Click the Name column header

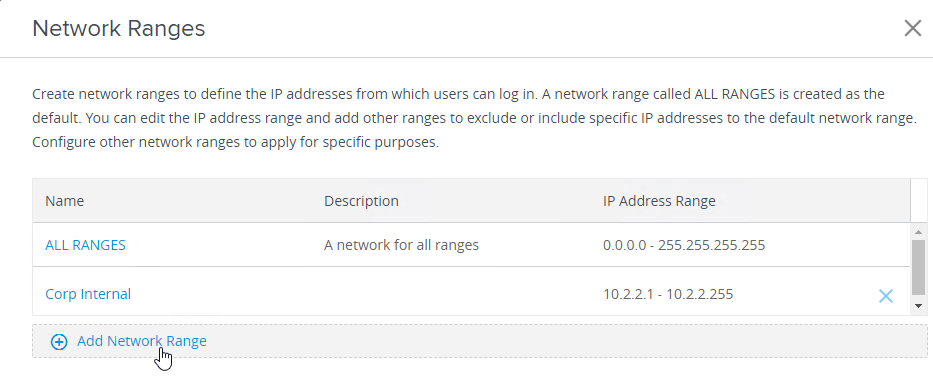64,201
